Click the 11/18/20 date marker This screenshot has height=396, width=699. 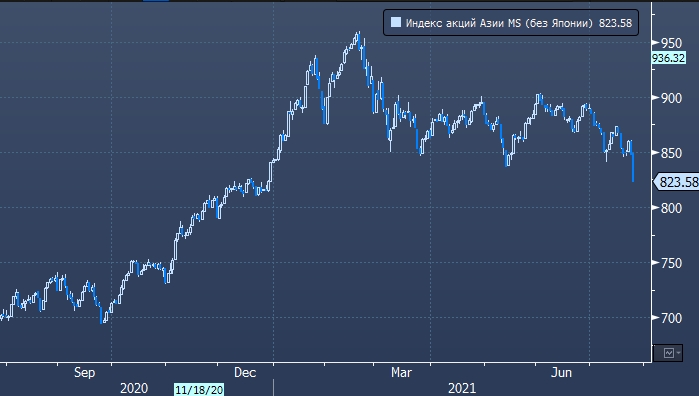point(199,389)
